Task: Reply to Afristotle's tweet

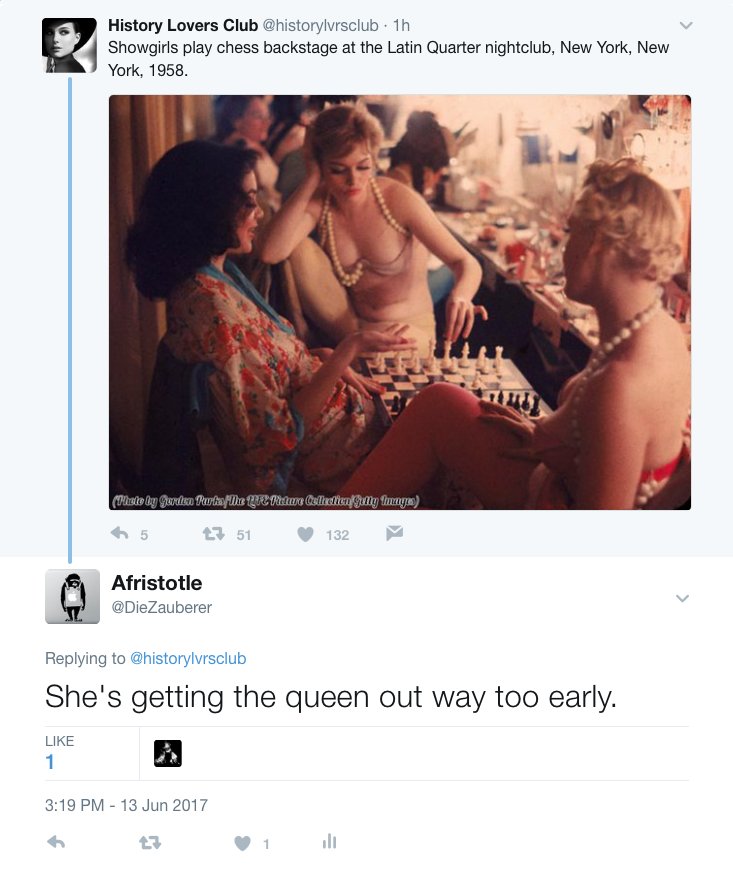Action: point(56,843)
